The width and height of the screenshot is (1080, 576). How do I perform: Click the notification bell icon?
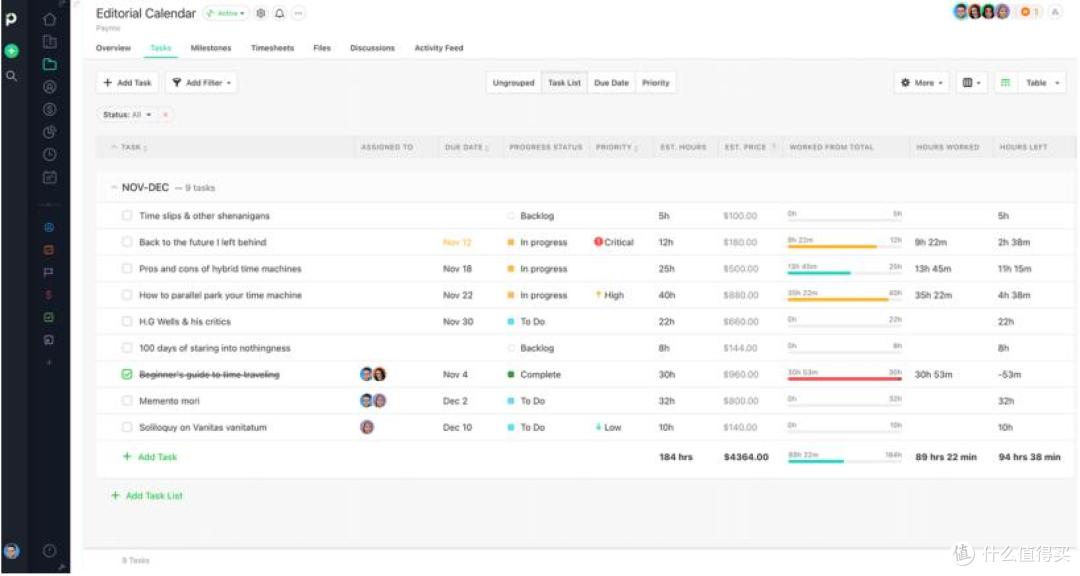280,13
